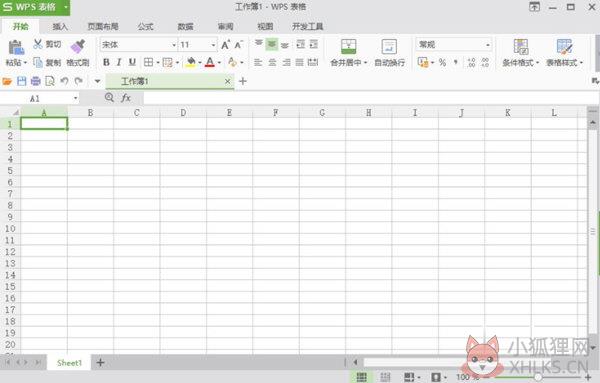Close the 工作簿1 document tab
Viewport: 600px width, 383px height.
tap(228, 81)
